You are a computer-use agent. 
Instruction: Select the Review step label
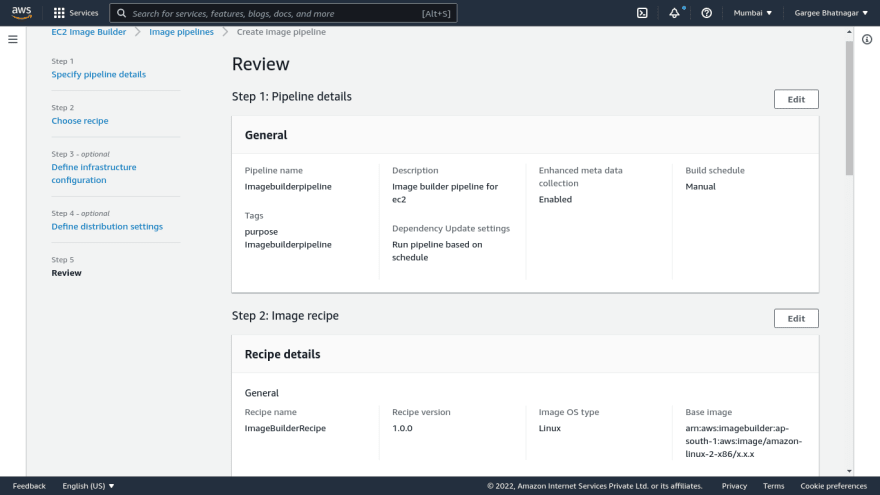[66, 273]
